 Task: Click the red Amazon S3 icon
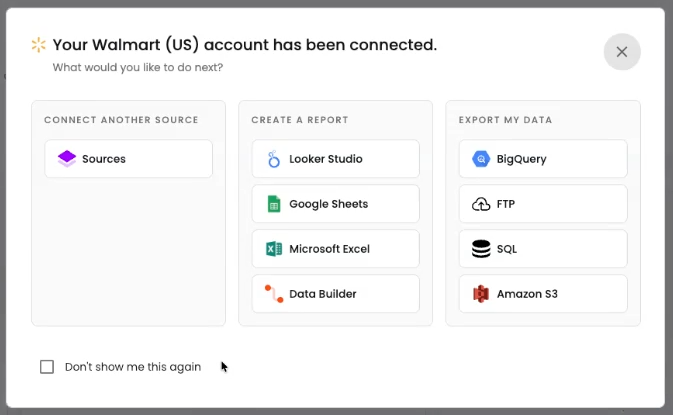click(481, 294)
